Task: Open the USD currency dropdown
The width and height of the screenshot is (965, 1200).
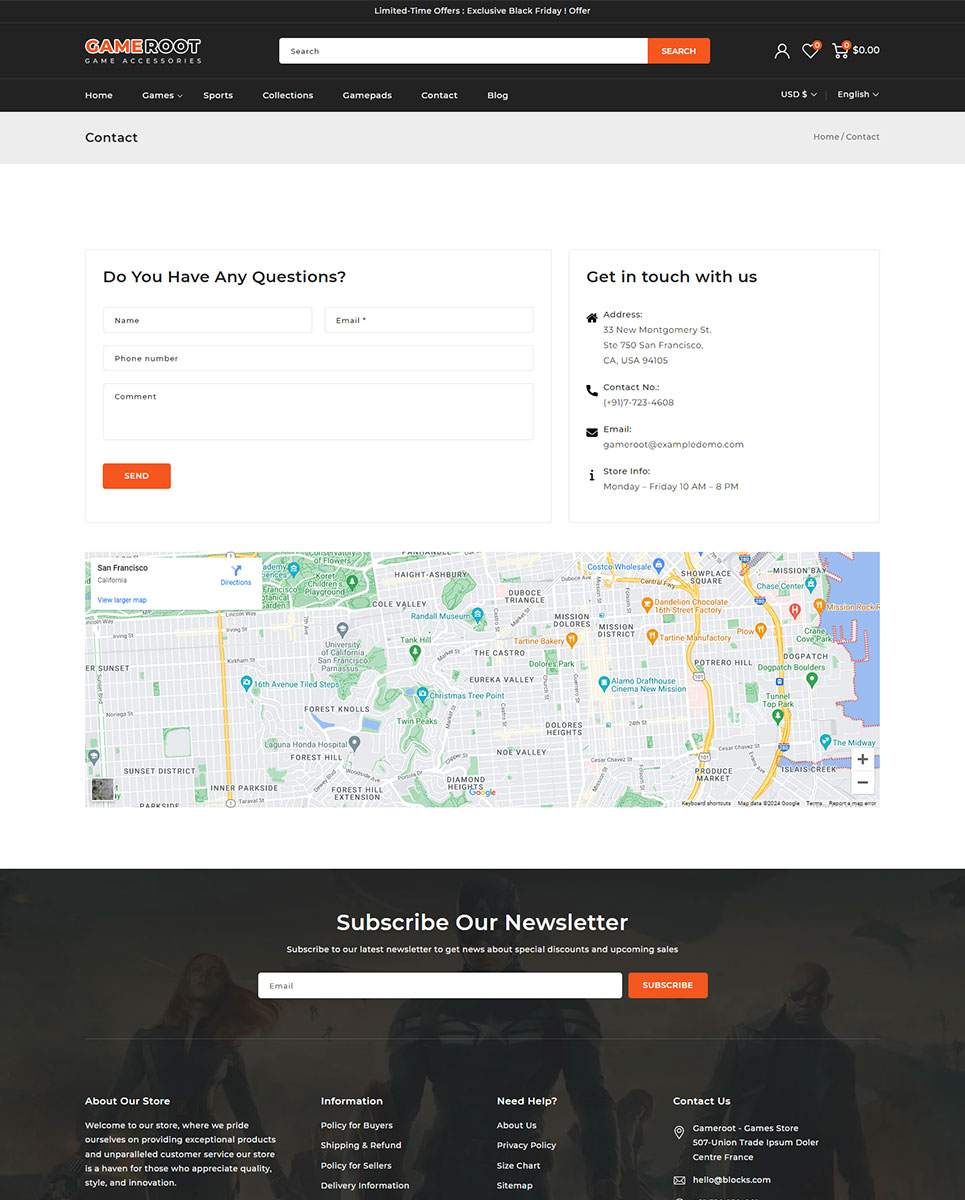Action: [x=798, y=95]
